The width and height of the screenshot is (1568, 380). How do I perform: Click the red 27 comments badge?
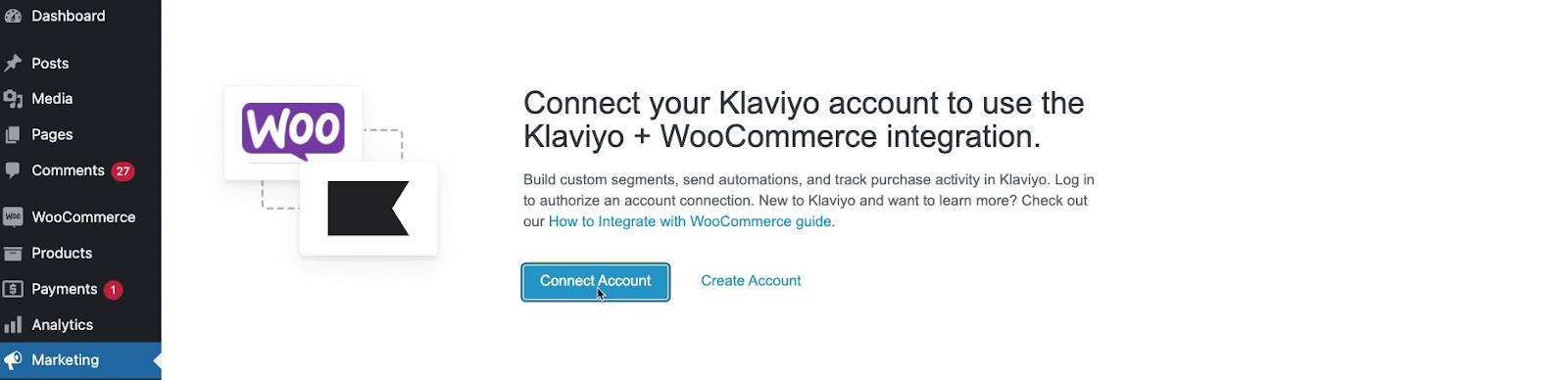(x=122, y=171)
